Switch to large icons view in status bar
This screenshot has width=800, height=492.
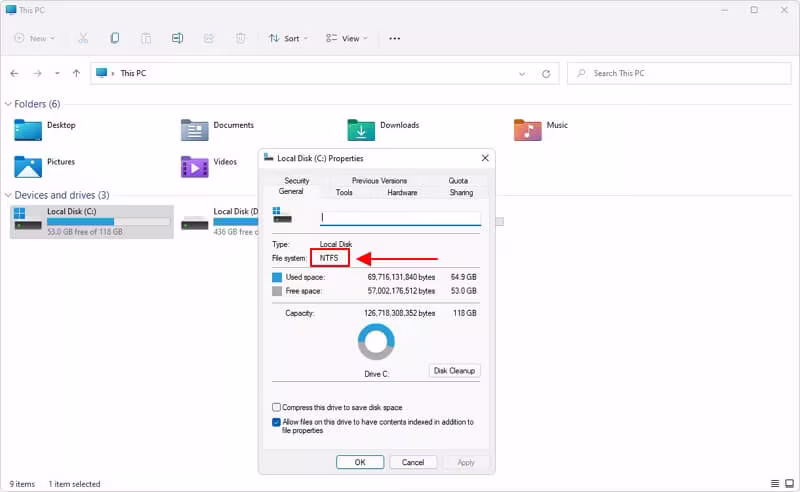[x=789, y=483]
